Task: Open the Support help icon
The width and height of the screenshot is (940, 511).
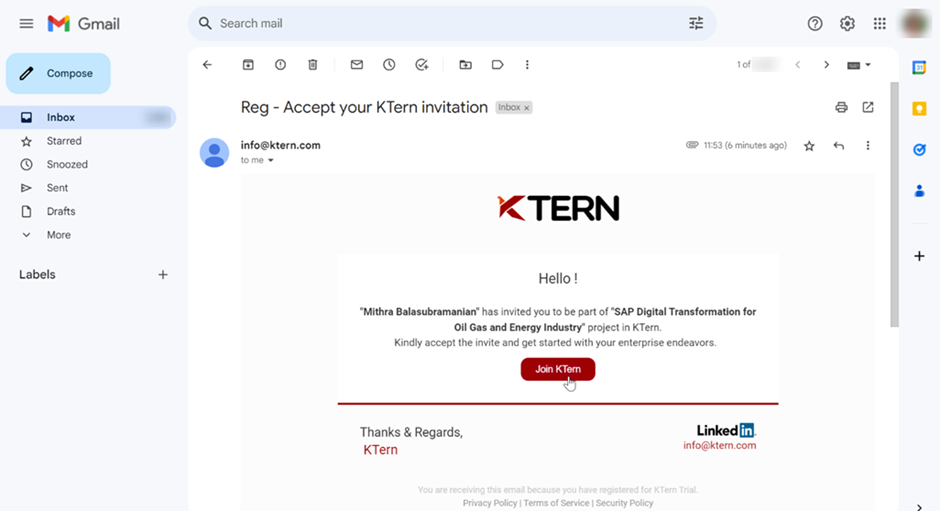Action: point(814,23)
